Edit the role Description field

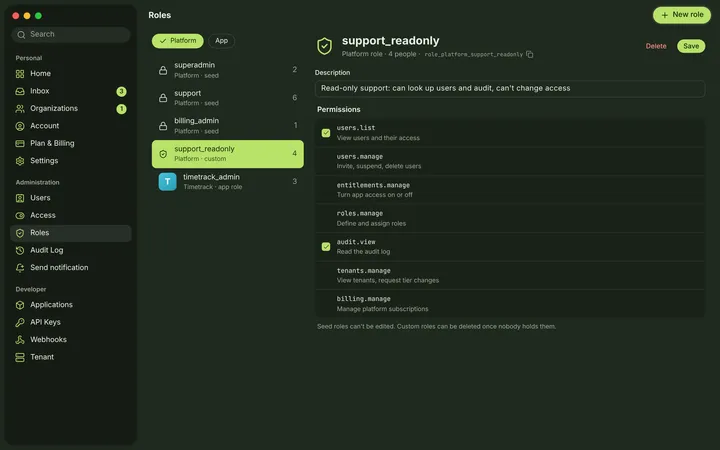click(x=510, y=89)
